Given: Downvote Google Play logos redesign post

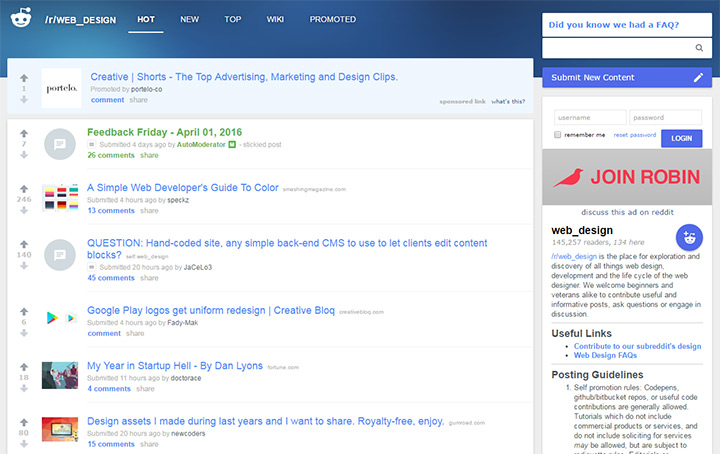Looking at the screenshot, I should point(24,333).
